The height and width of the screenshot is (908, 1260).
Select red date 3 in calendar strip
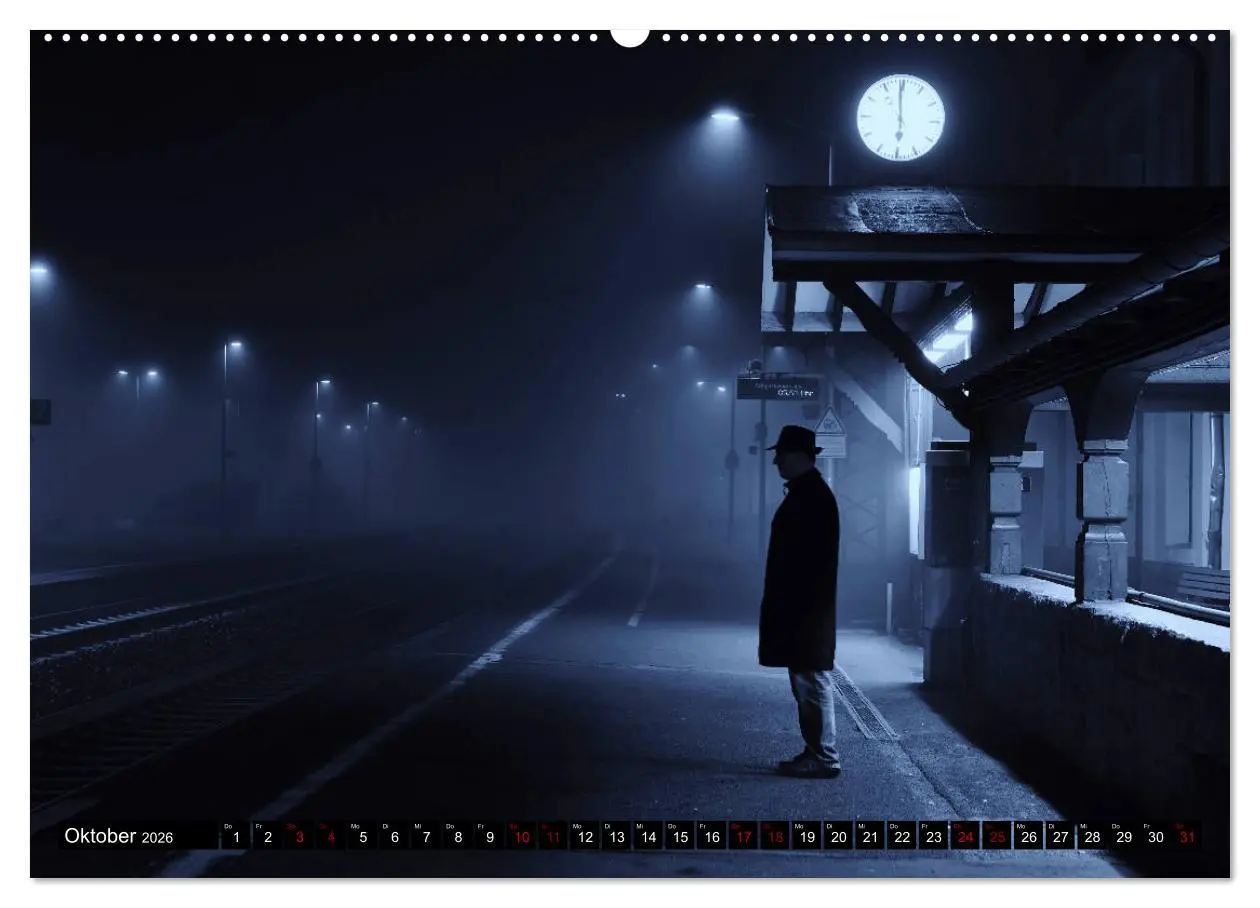click(299, 837)
